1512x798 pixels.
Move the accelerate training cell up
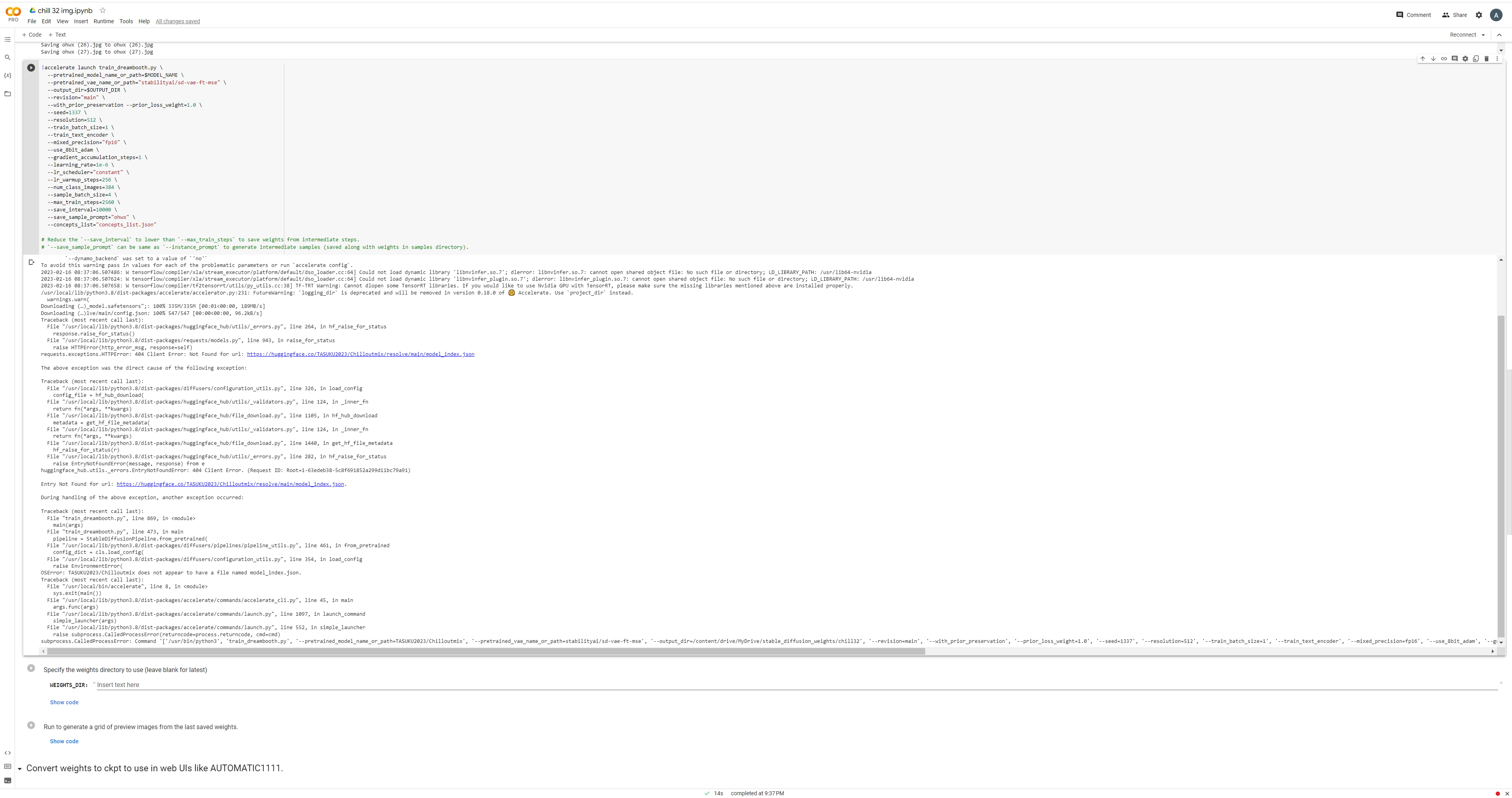pos(1423,59)
